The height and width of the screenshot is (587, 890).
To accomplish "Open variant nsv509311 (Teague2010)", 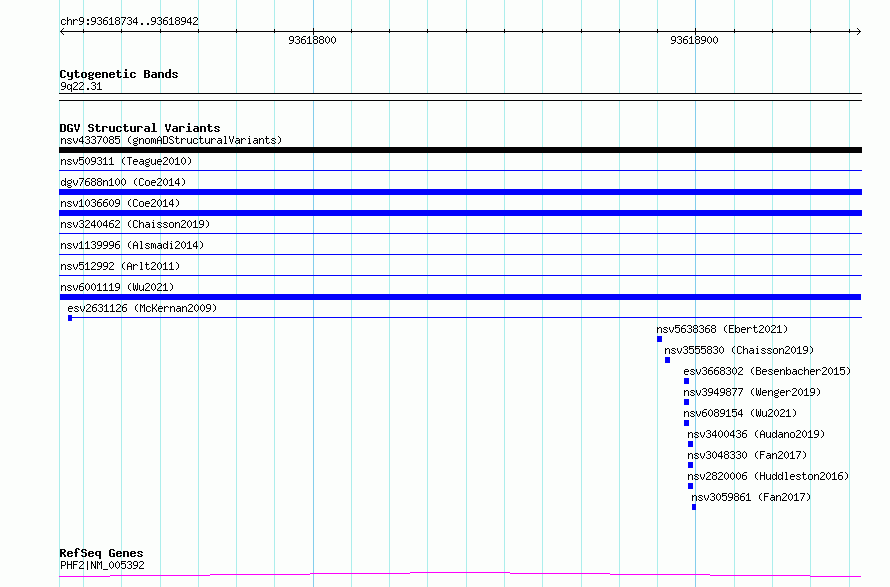I will tap(126, 161).
